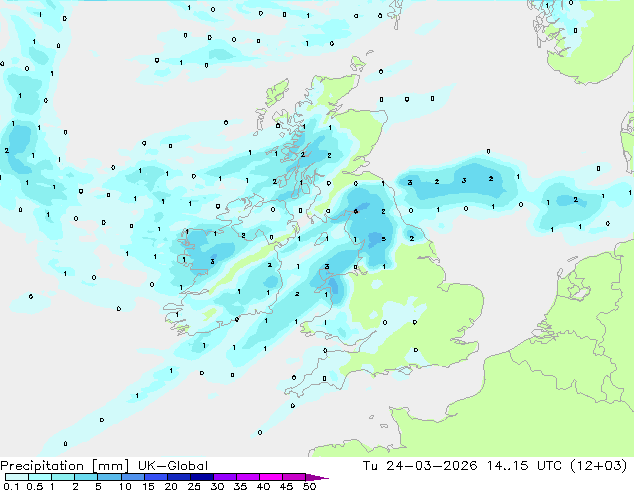This screenshot has width=634, height=490.
Task: Click the 'Tu 24-03-2026' date text
Action: pos(420,466)
